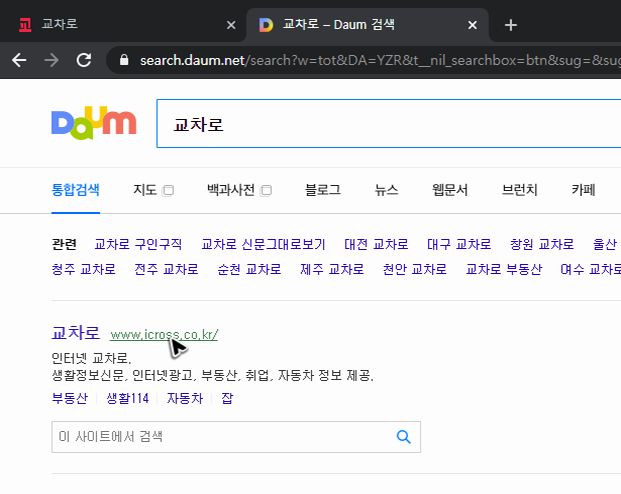Open related search 여수 교차로
This screenshot has height=494, width=621.
(x=591, y=269)
